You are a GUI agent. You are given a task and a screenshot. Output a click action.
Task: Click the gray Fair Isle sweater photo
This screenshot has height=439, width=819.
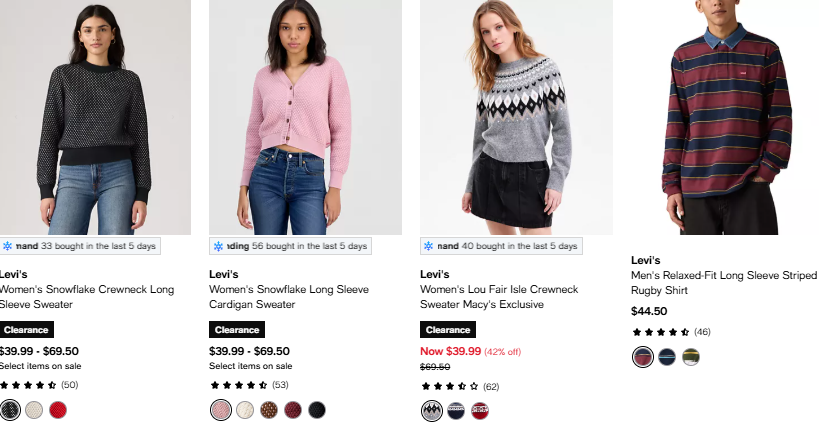pyautogui.click(x=516, y=117)
